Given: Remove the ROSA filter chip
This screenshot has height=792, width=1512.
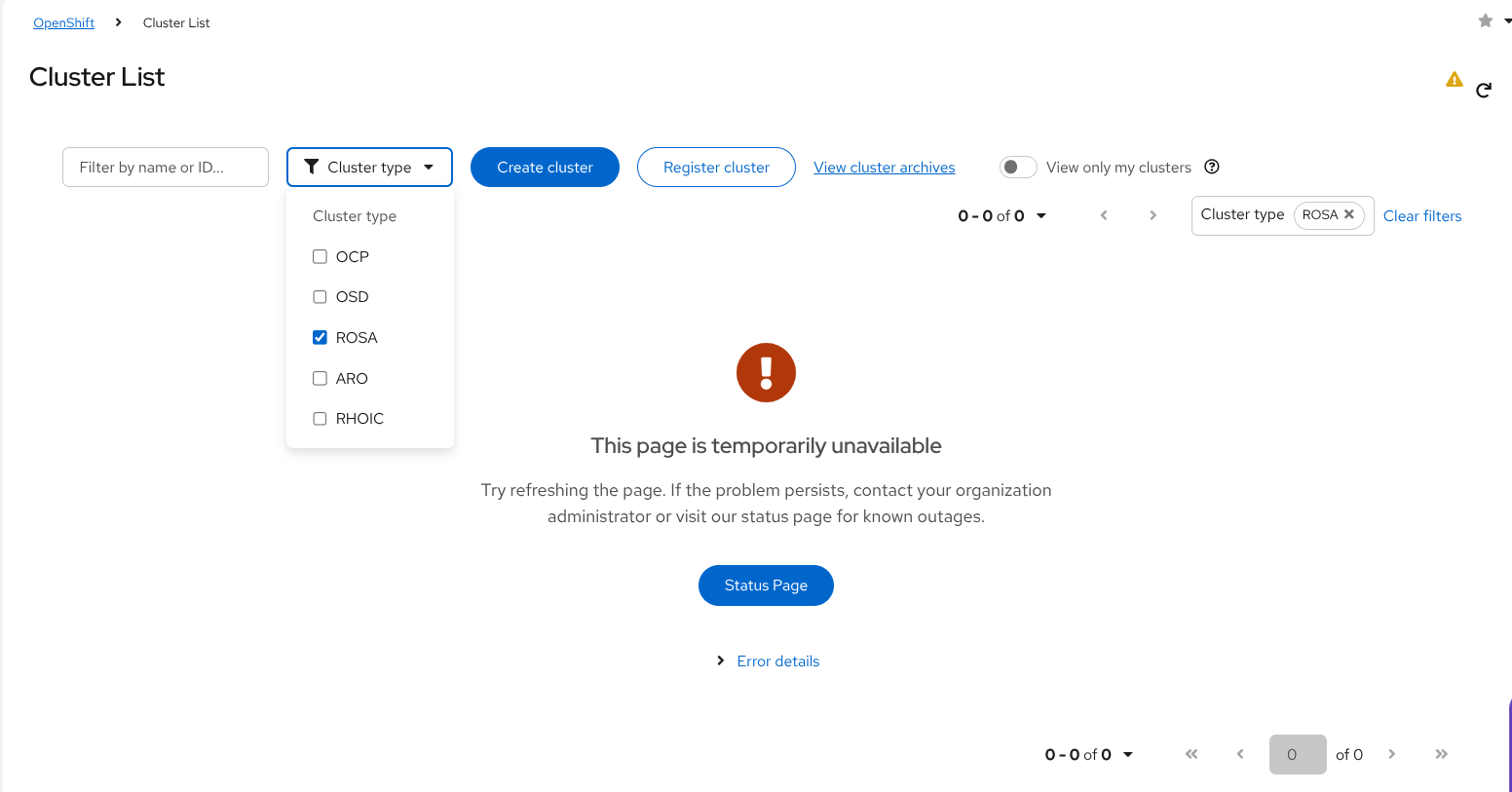Looking at the screenshot, I should (x=1349, y=214).
